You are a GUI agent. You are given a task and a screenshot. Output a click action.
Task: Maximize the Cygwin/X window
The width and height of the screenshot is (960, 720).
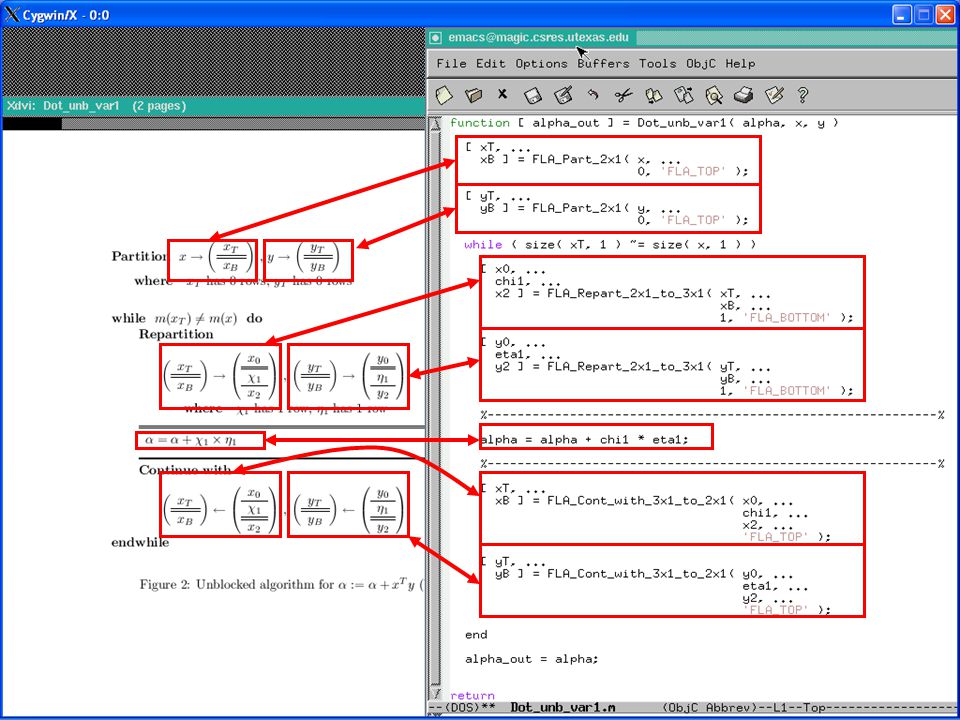(x=923, y=15)
